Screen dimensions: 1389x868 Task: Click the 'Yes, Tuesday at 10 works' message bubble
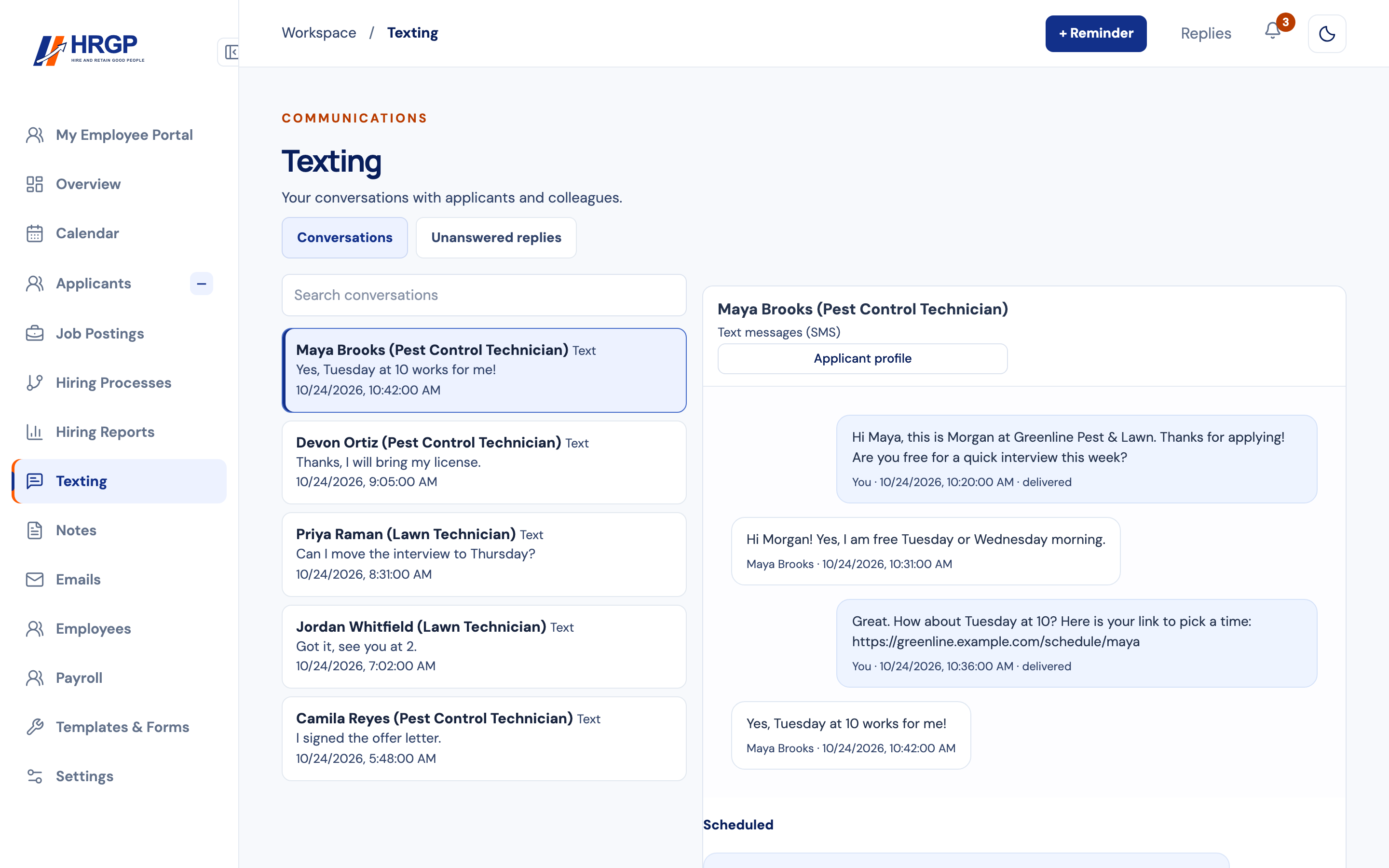(x=851, y=735)
